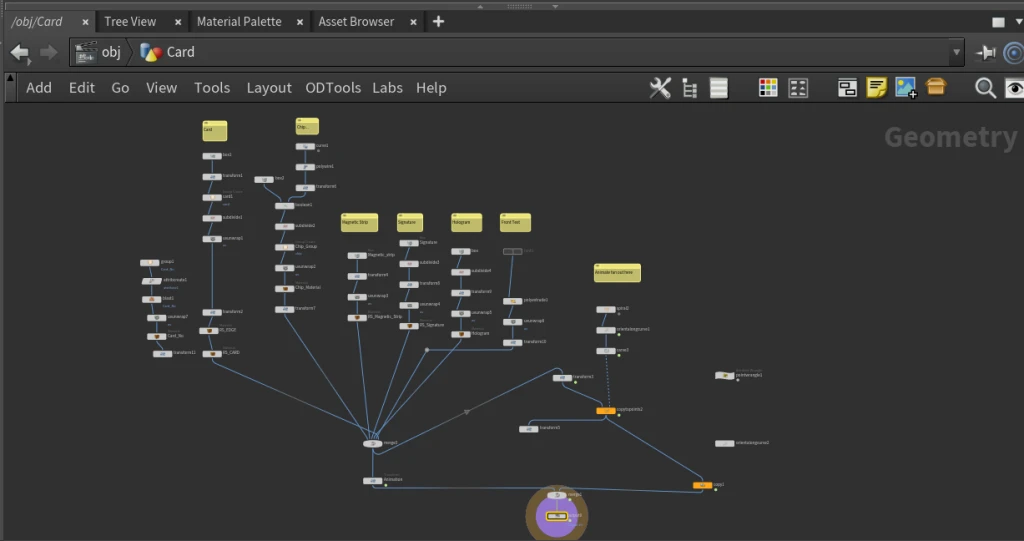
Task: Select the spiral2 node
Action: [606, 309]
